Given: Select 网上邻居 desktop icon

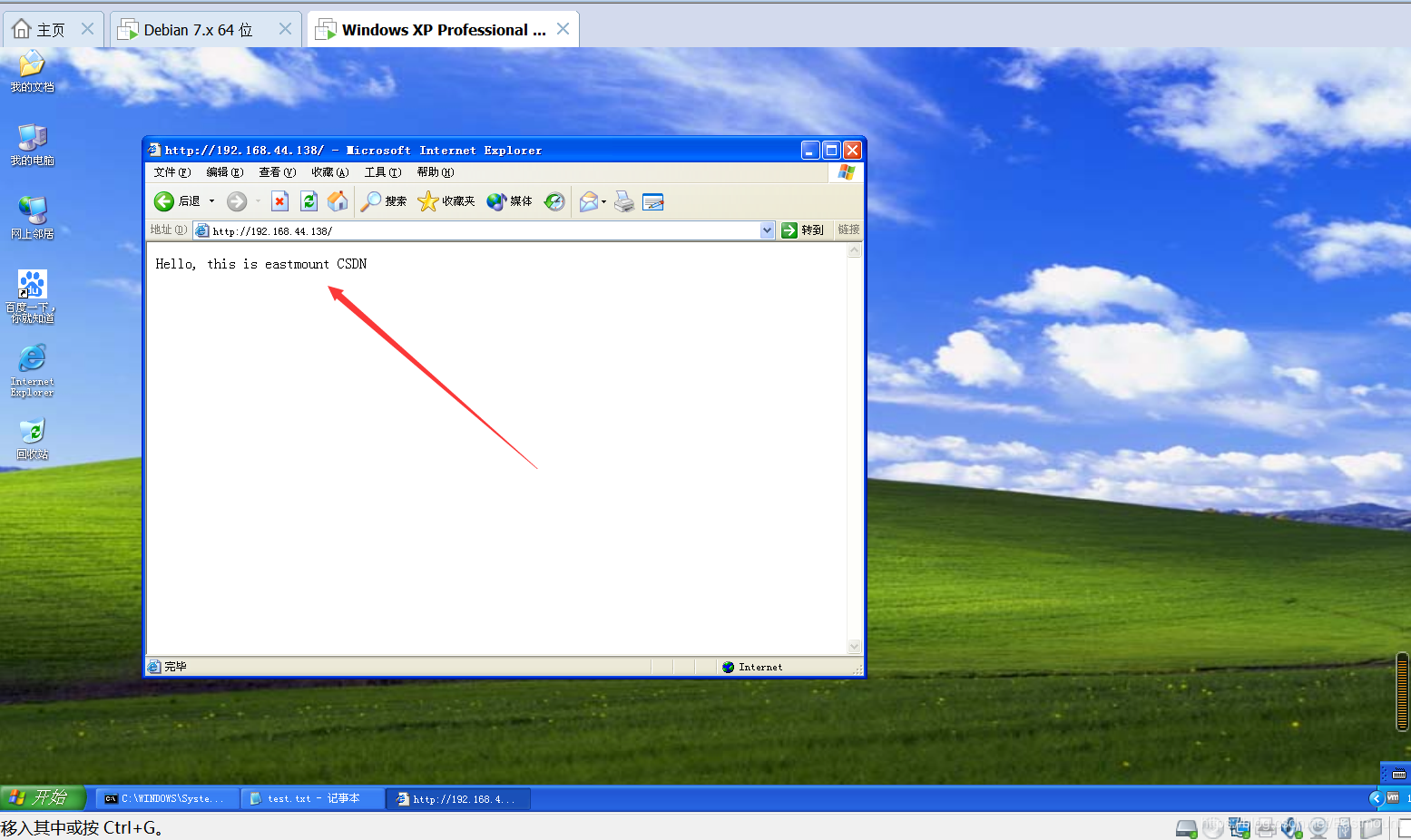Looking at the screenshot, I should tap(32, 219).
